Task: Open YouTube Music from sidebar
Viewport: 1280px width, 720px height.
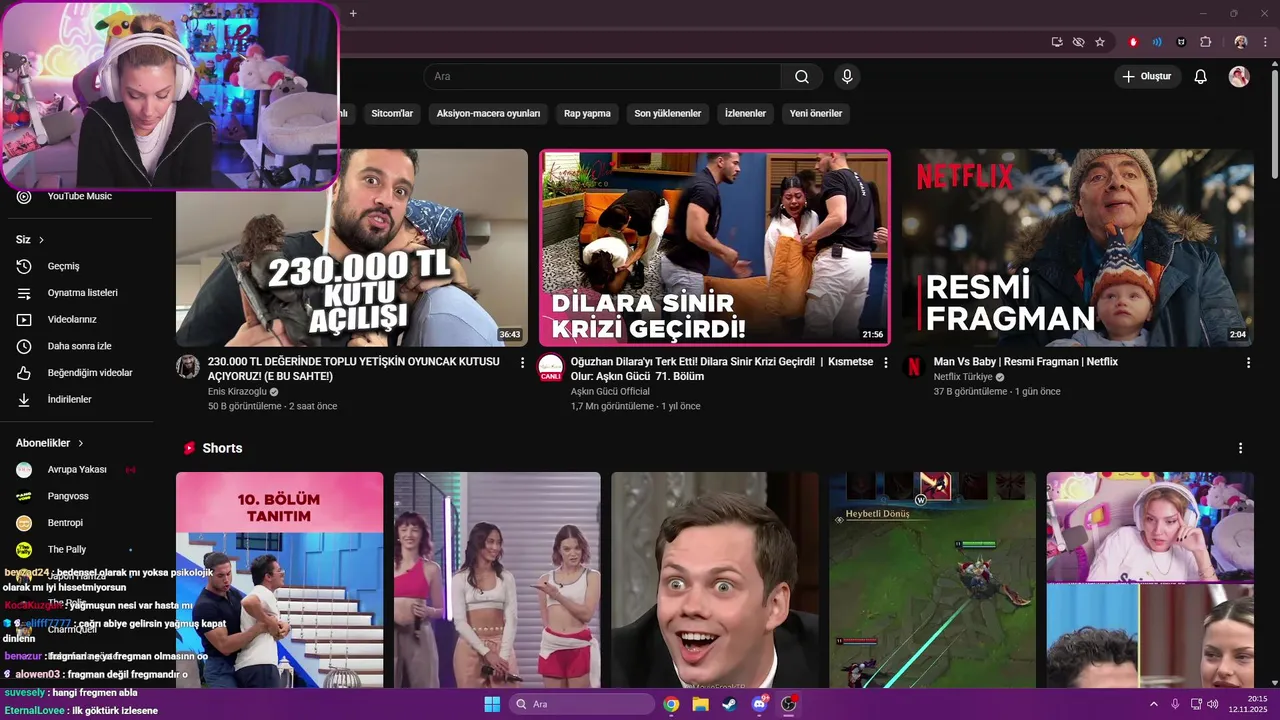Action: (80, 196)
